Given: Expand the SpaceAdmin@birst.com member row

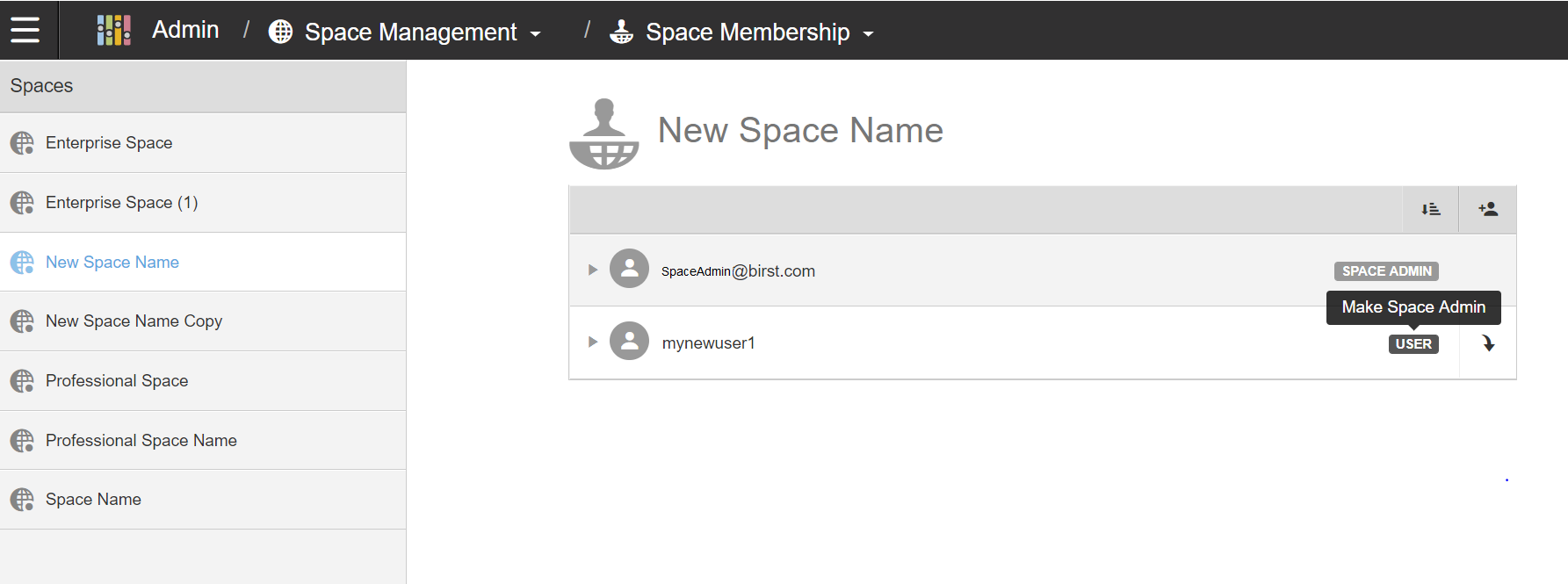Looking at the screenshot, I should pos(593,270).
